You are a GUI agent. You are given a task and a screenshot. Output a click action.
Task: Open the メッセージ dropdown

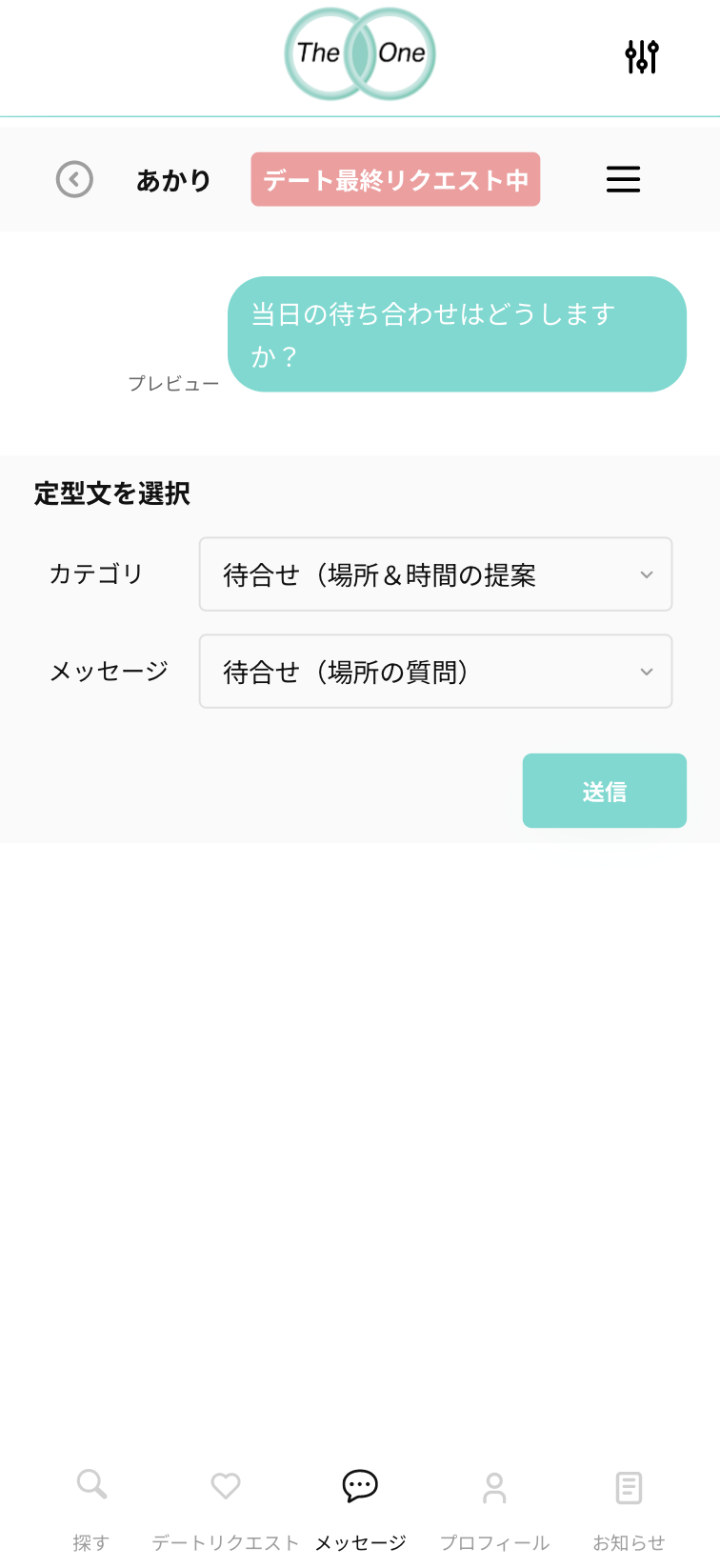435,672
